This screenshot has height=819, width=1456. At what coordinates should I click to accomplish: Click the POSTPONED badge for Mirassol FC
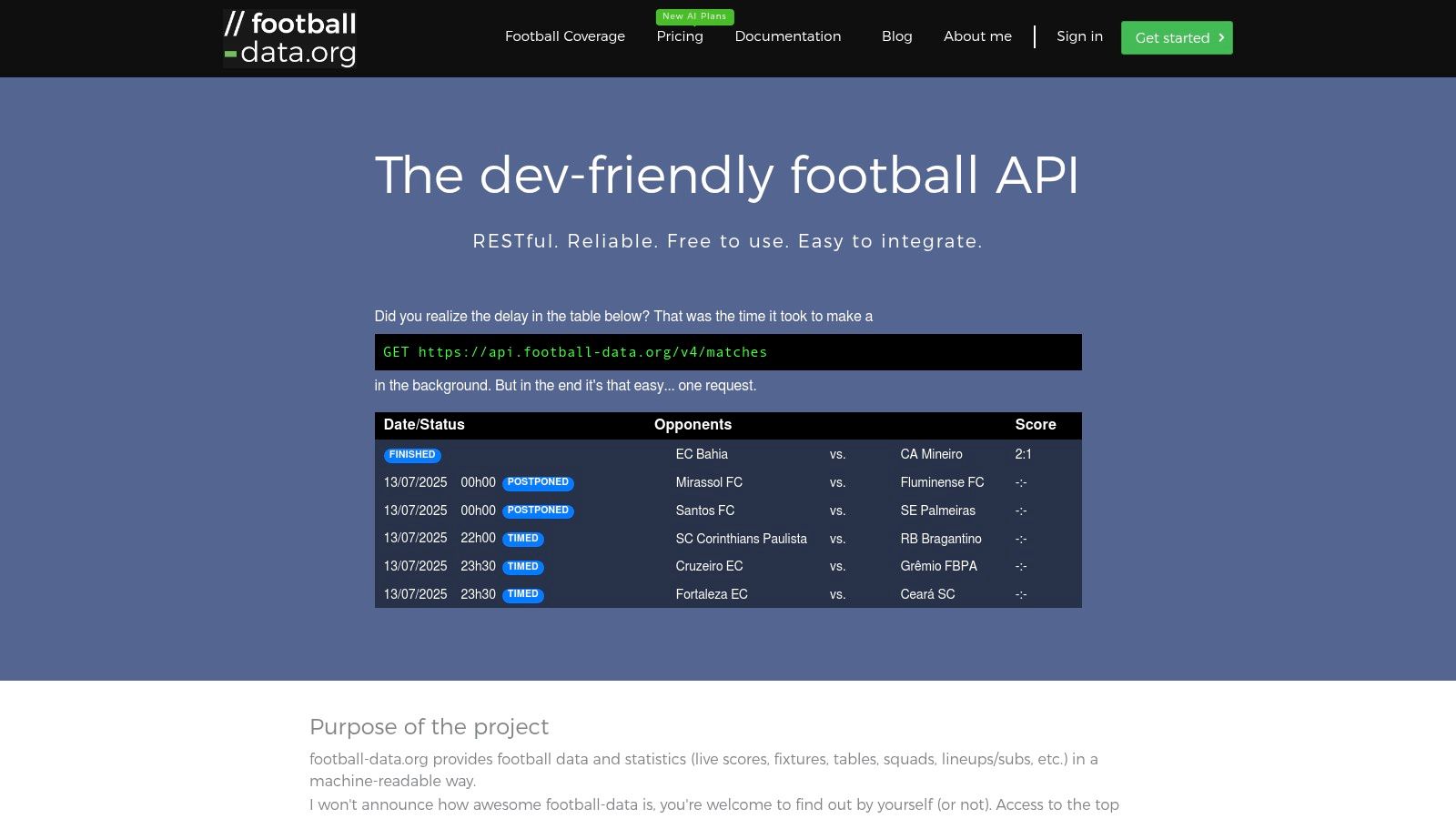coord(538,482)
